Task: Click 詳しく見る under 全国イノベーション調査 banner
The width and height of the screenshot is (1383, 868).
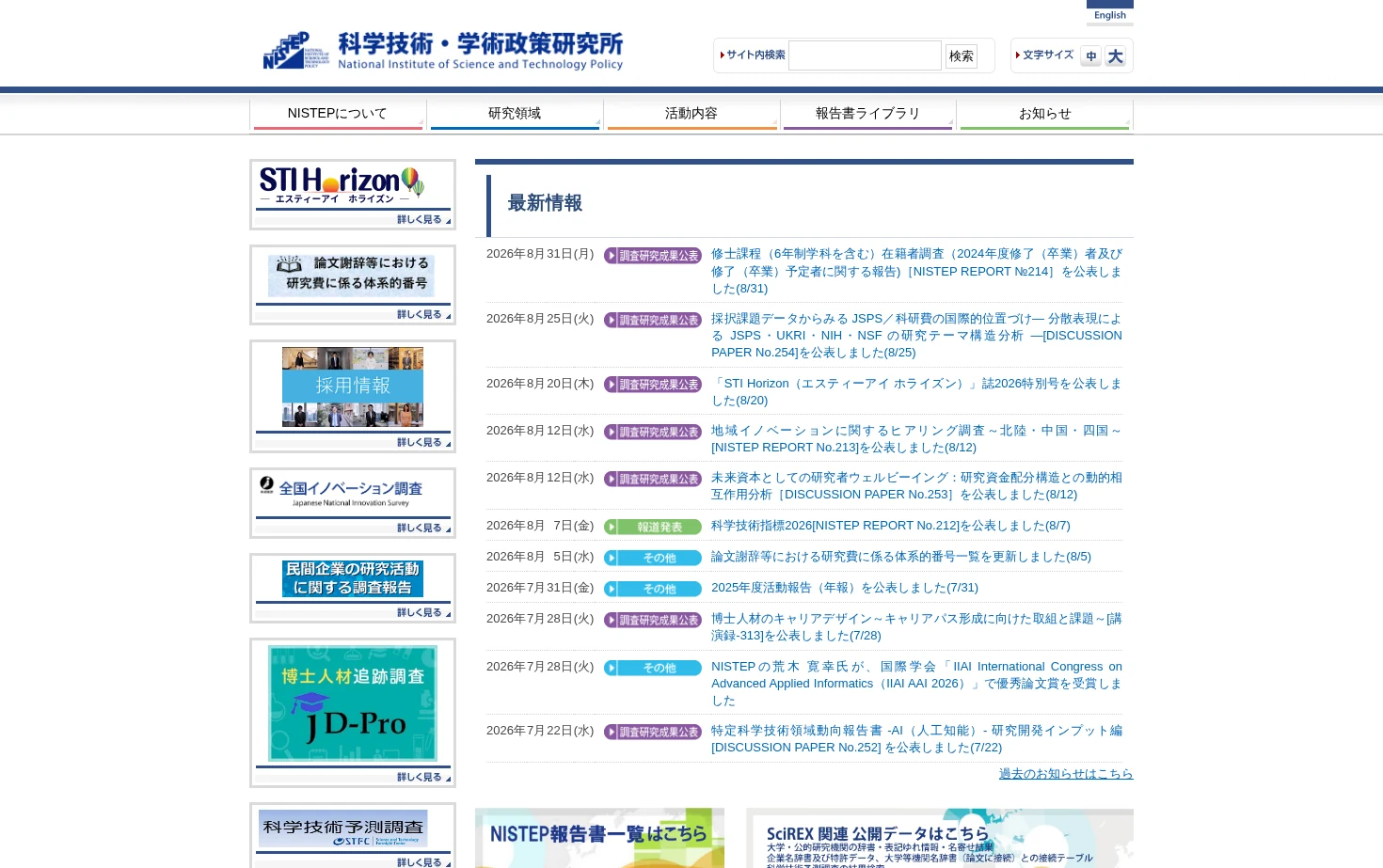Action: [423, 529]
